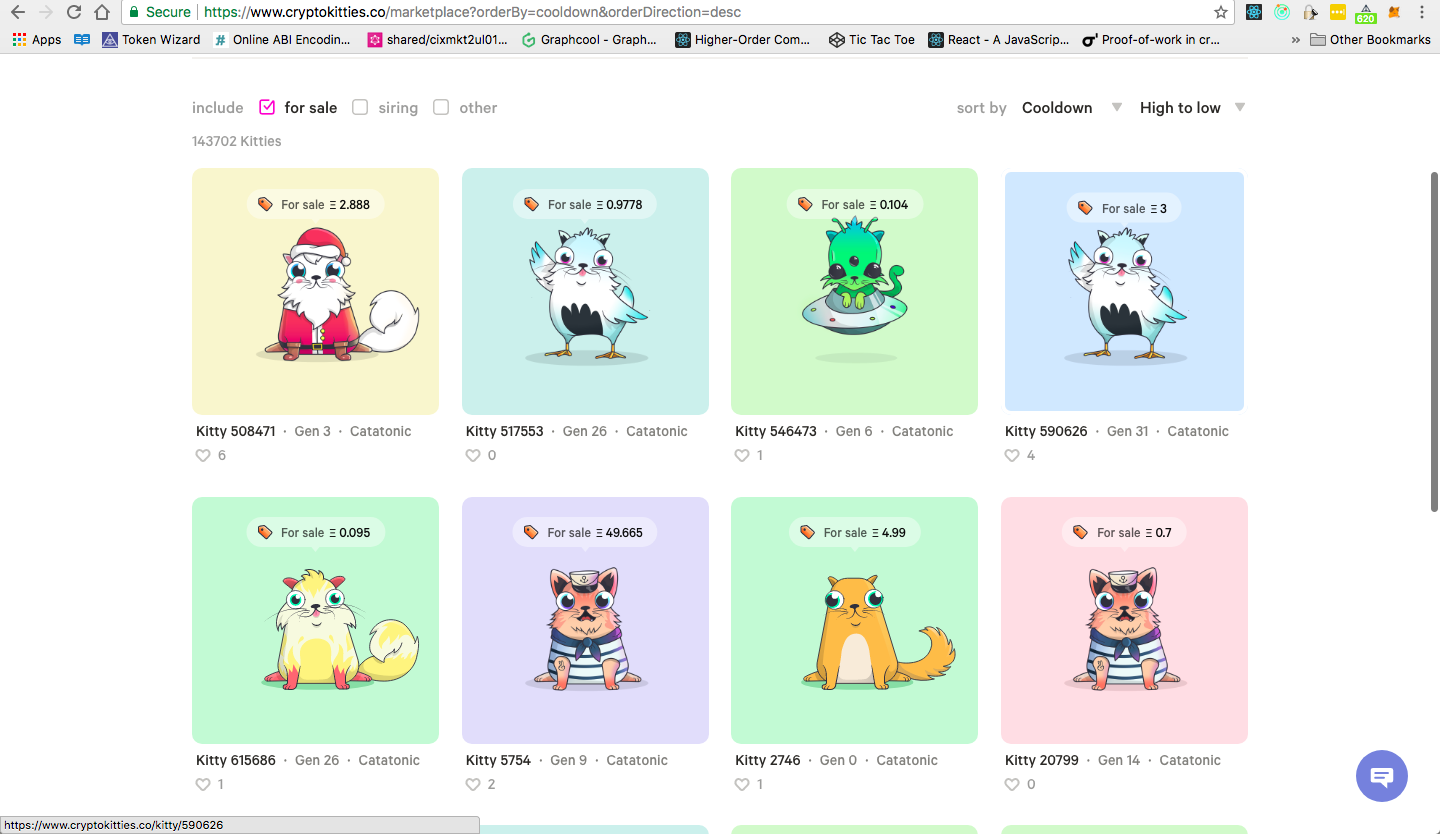Click the Kitty 2746 title text
This screenshot has width=1440, height=834.
click(768, 760)
